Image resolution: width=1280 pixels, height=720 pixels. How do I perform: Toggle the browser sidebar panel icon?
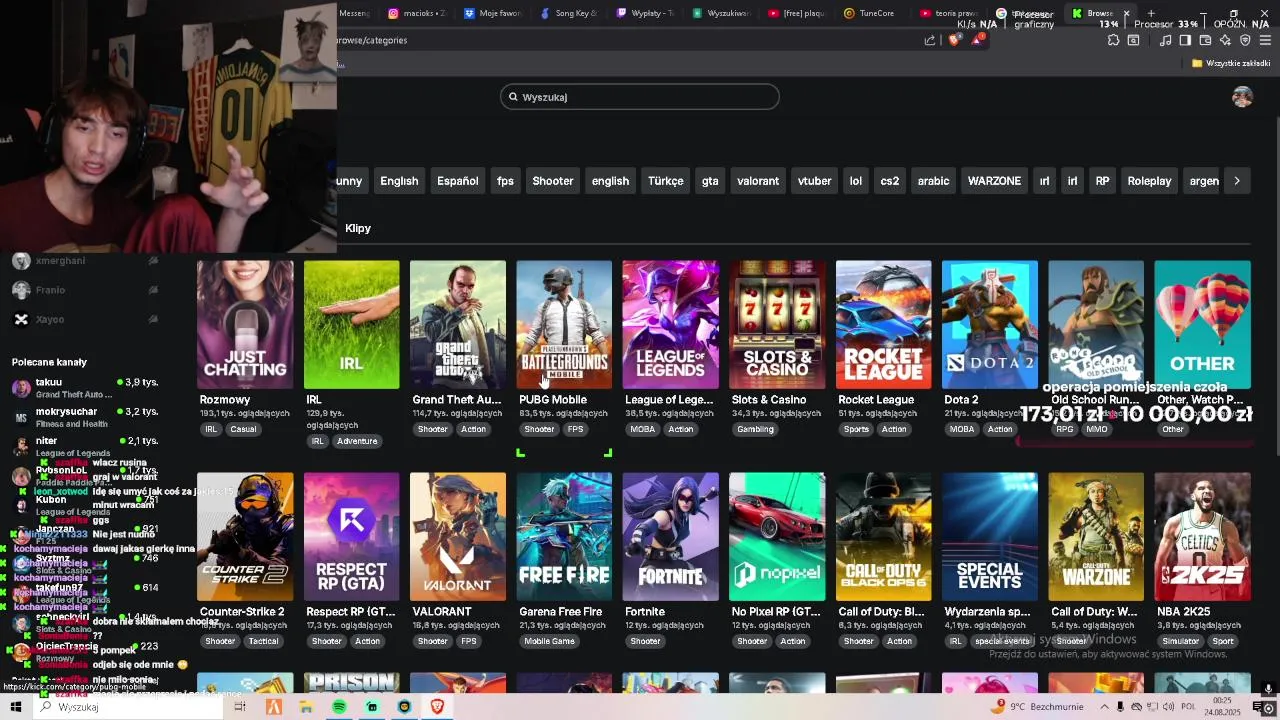(1185, 40)
